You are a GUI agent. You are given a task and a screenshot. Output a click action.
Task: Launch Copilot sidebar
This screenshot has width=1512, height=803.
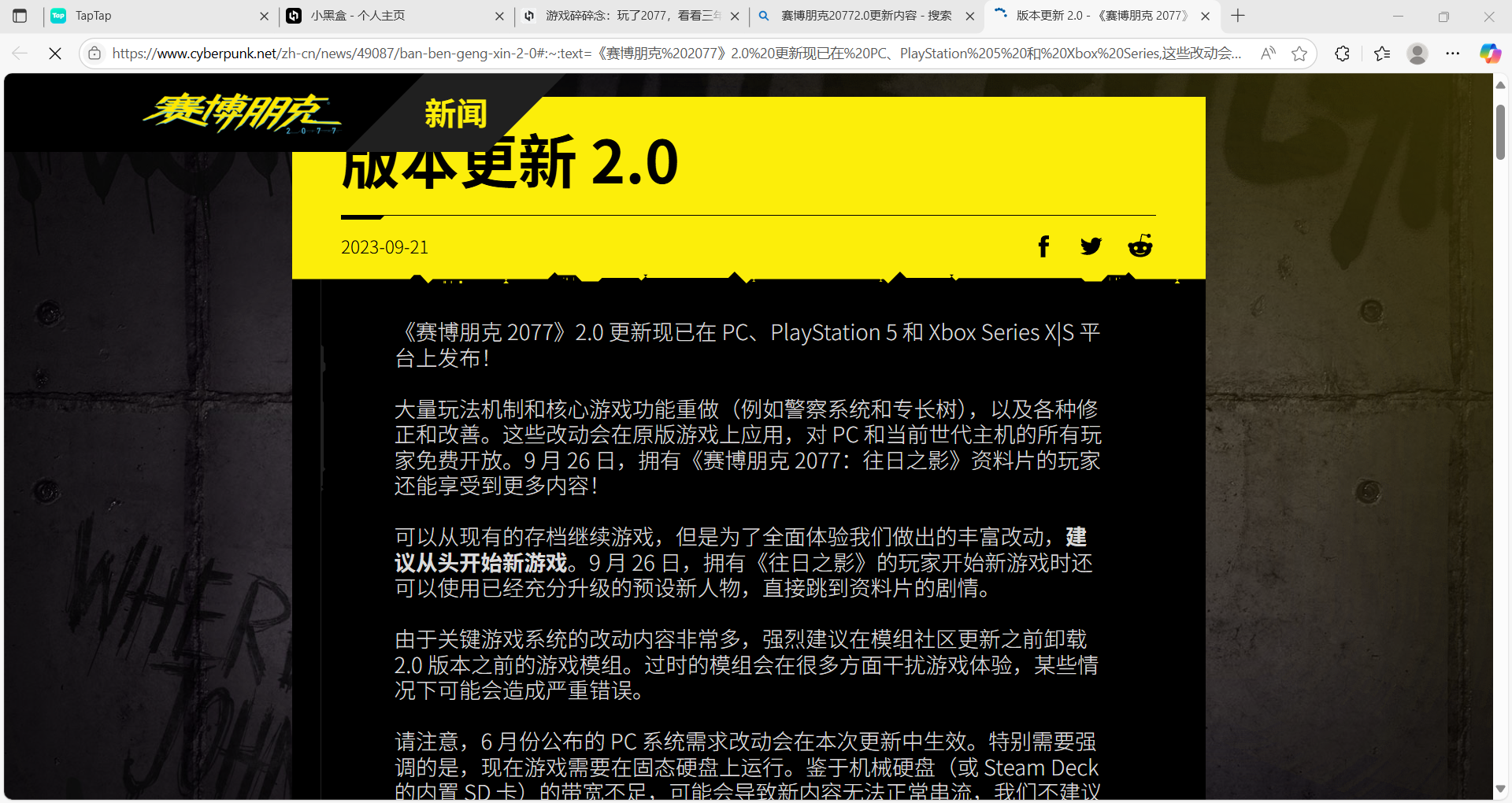point(1490,54)
